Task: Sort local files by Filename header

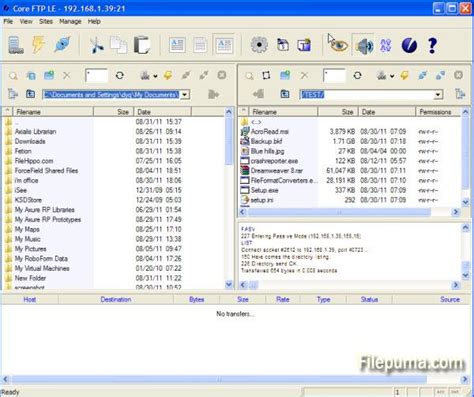Action: (x=53, y=112)
